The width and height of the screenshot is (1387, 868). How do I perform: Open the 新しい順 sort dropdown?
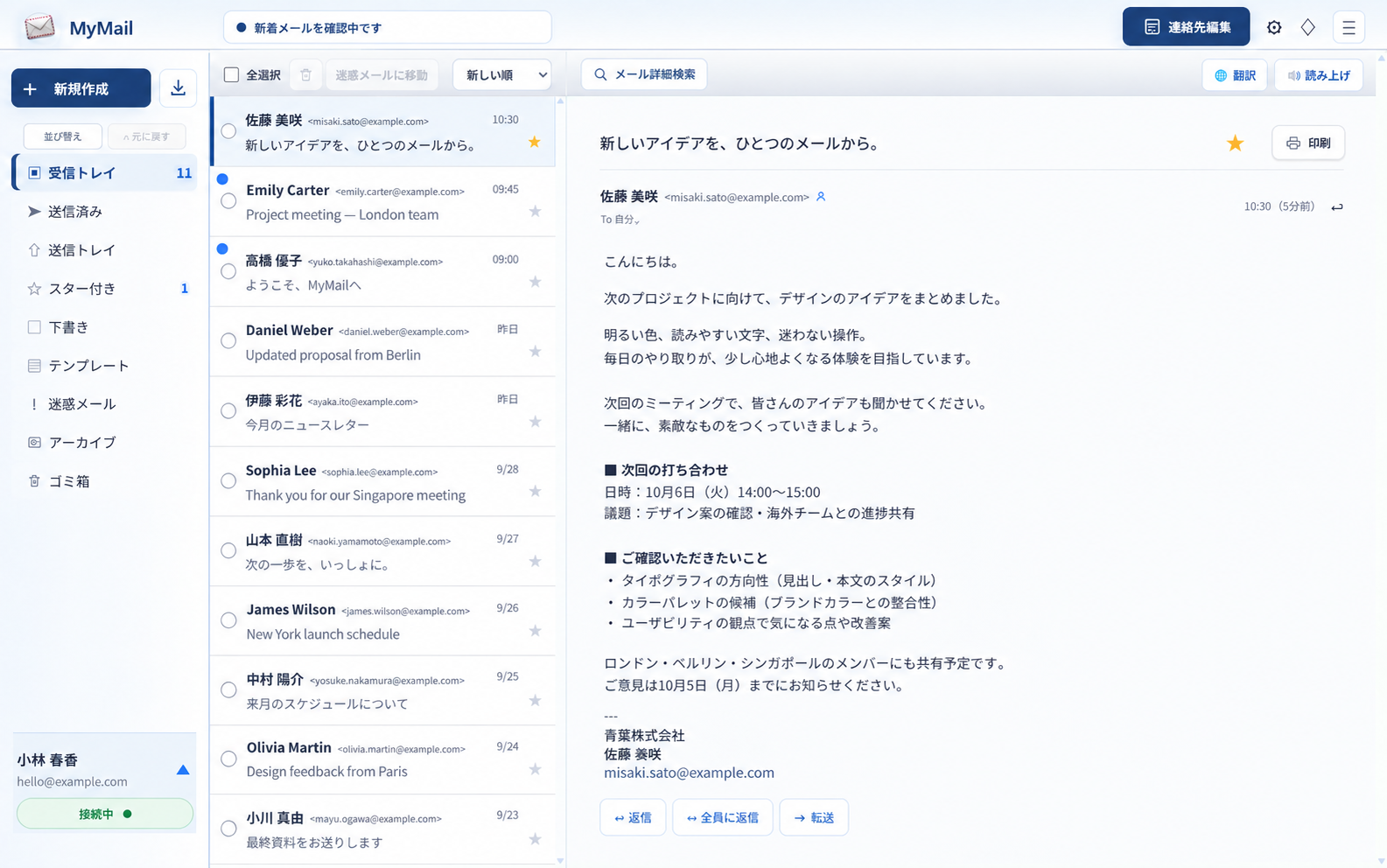pyautogui.click(x=502, y=75)
